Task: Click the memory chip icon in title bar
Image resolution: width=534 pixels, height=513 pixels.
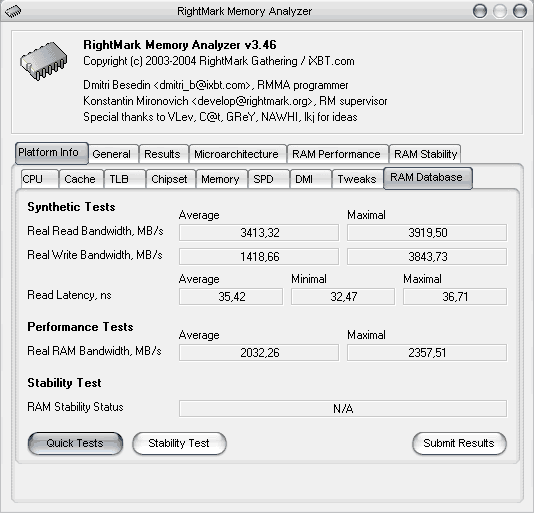Action: pyautogui.click(x=13, y=12)
